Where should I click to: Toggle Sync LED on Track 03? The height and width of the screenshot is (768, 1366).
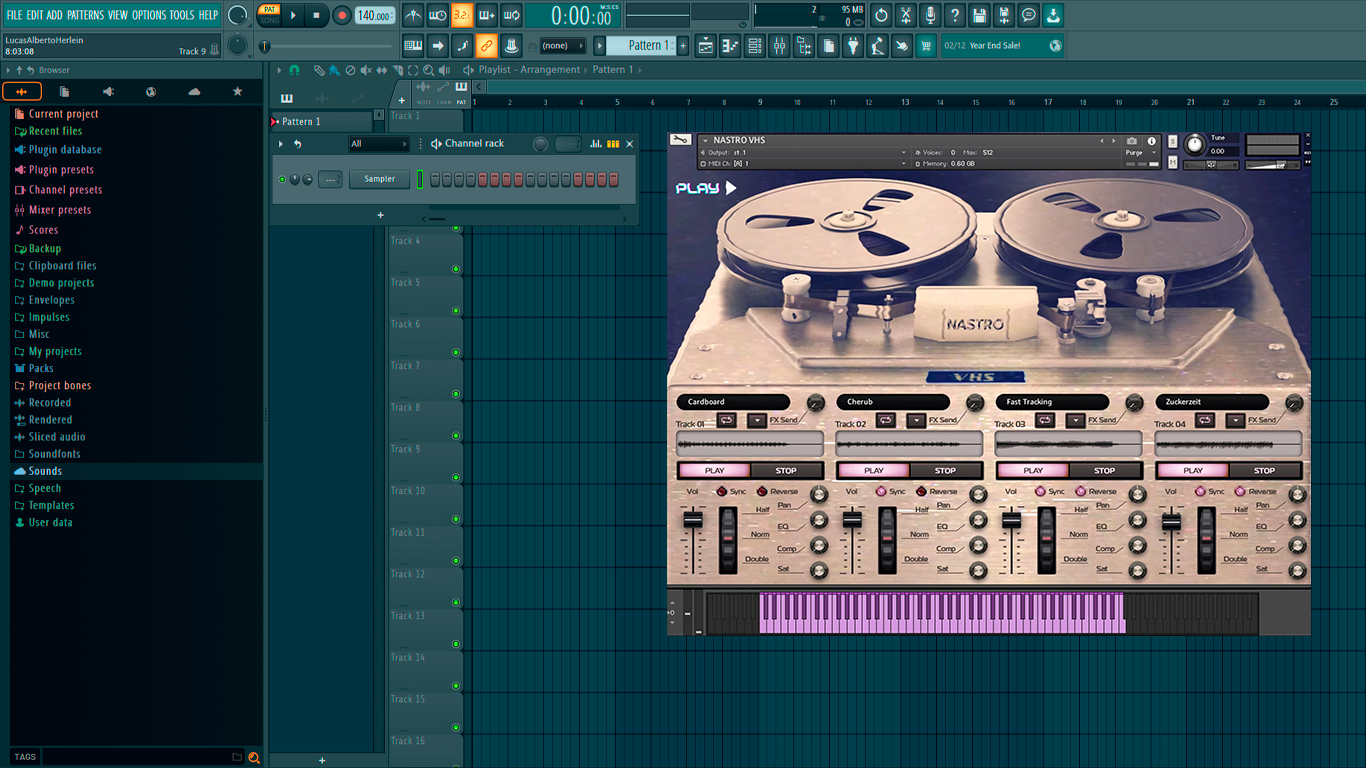point(1040,491)
